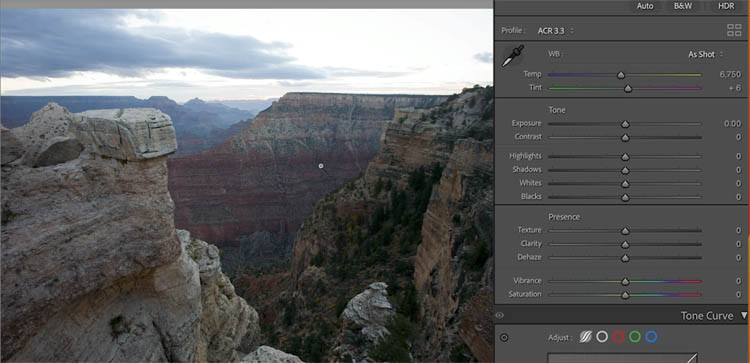Select the parametric curve adjust icon
Image resolution: width=750 pixels, height=363 pixels.
click(585, 337)
